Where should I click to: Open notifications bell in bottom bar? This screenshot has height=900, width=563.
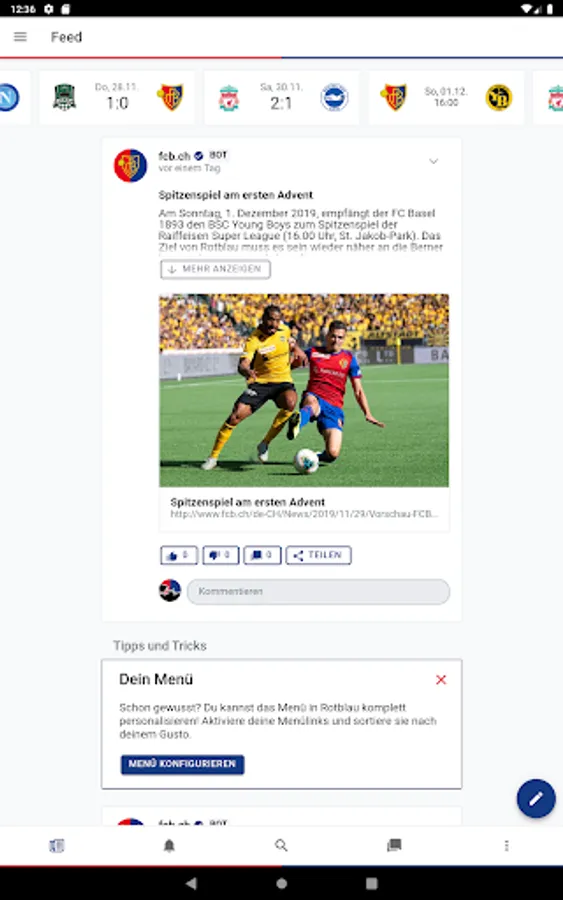pos(169,845)
